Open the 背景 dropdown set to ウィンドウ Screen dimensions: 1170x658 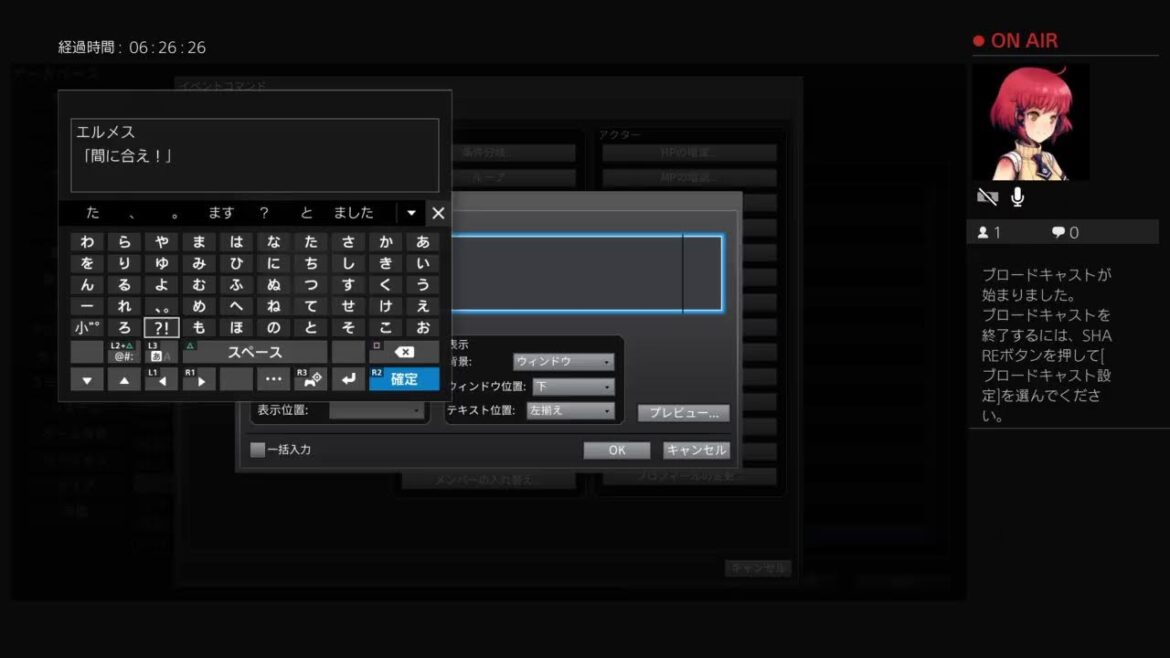(563, 362)
